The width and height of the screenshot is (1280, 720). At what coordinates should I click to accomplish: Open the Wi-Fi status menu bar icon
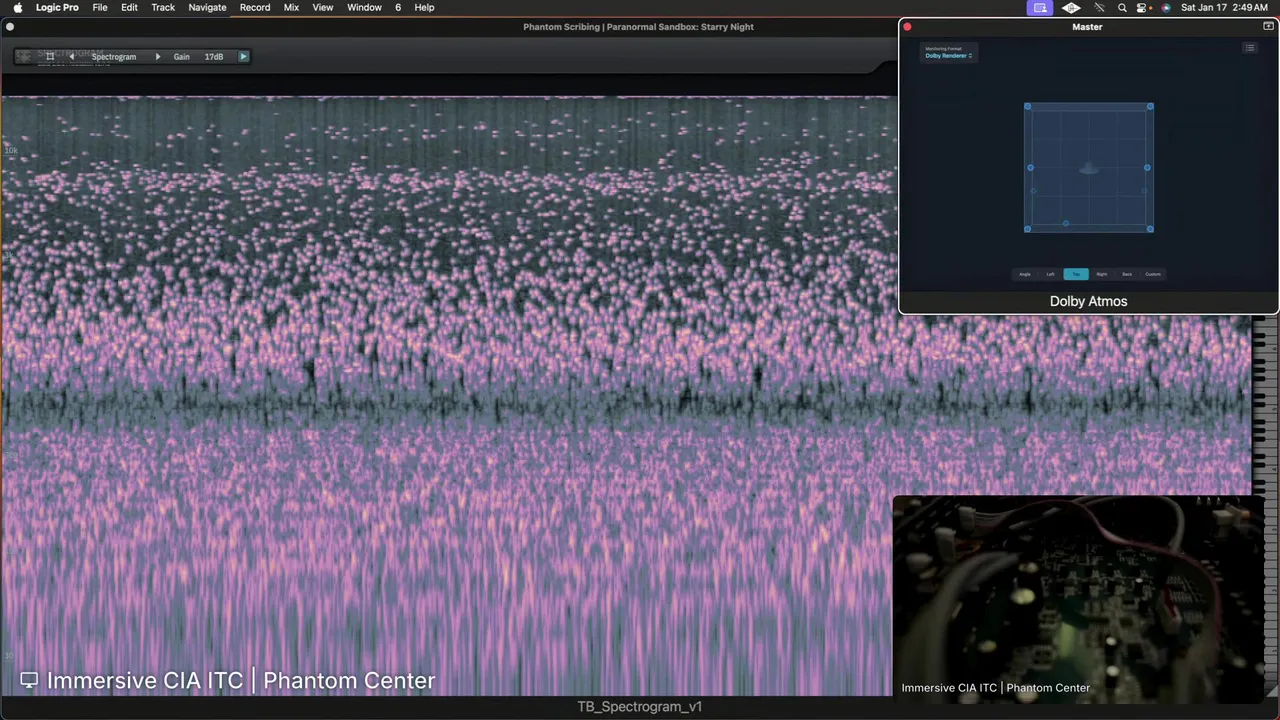point(1099,7)
